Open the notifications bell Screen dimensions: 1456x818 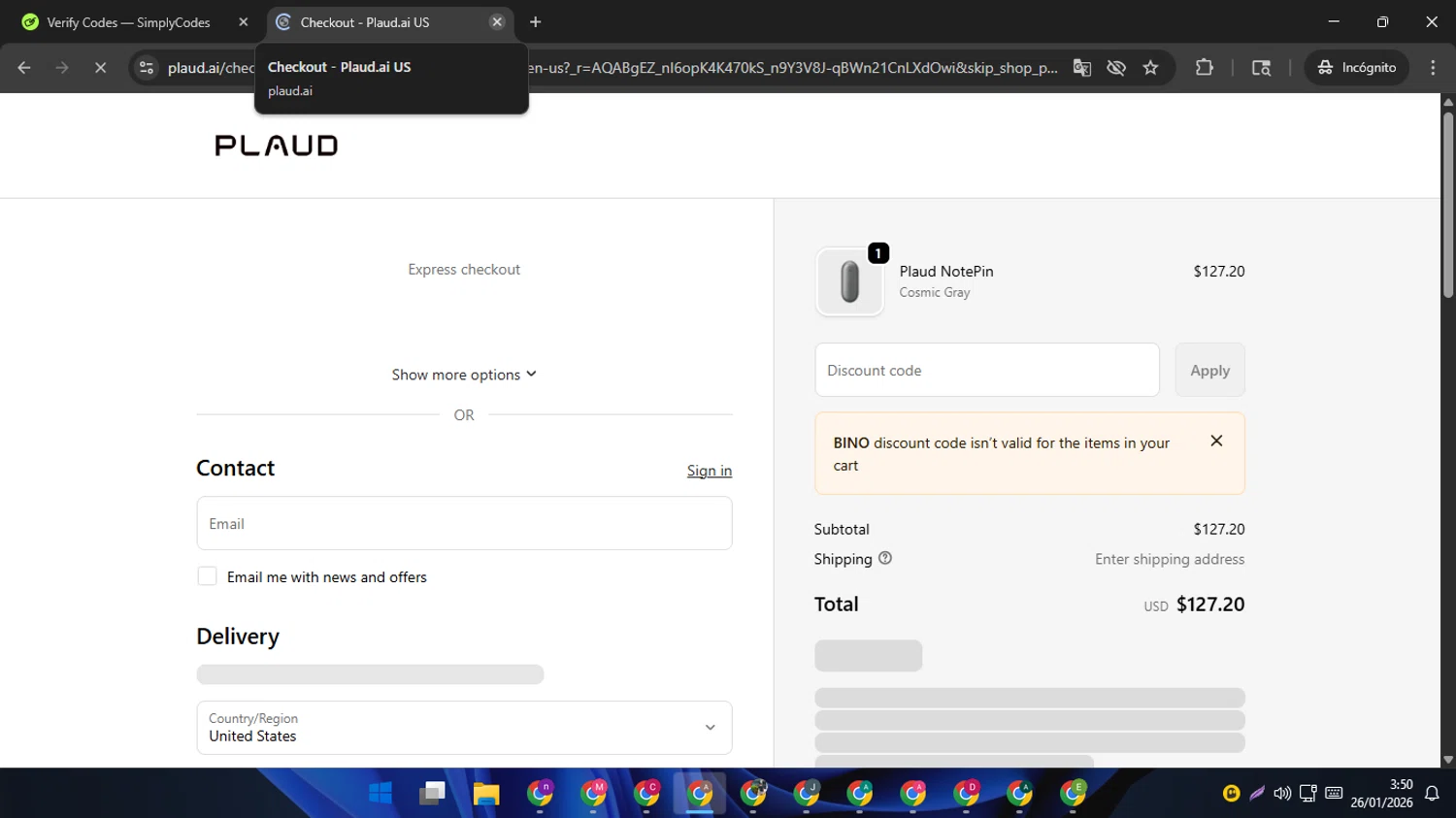[x=1432, y=794]
